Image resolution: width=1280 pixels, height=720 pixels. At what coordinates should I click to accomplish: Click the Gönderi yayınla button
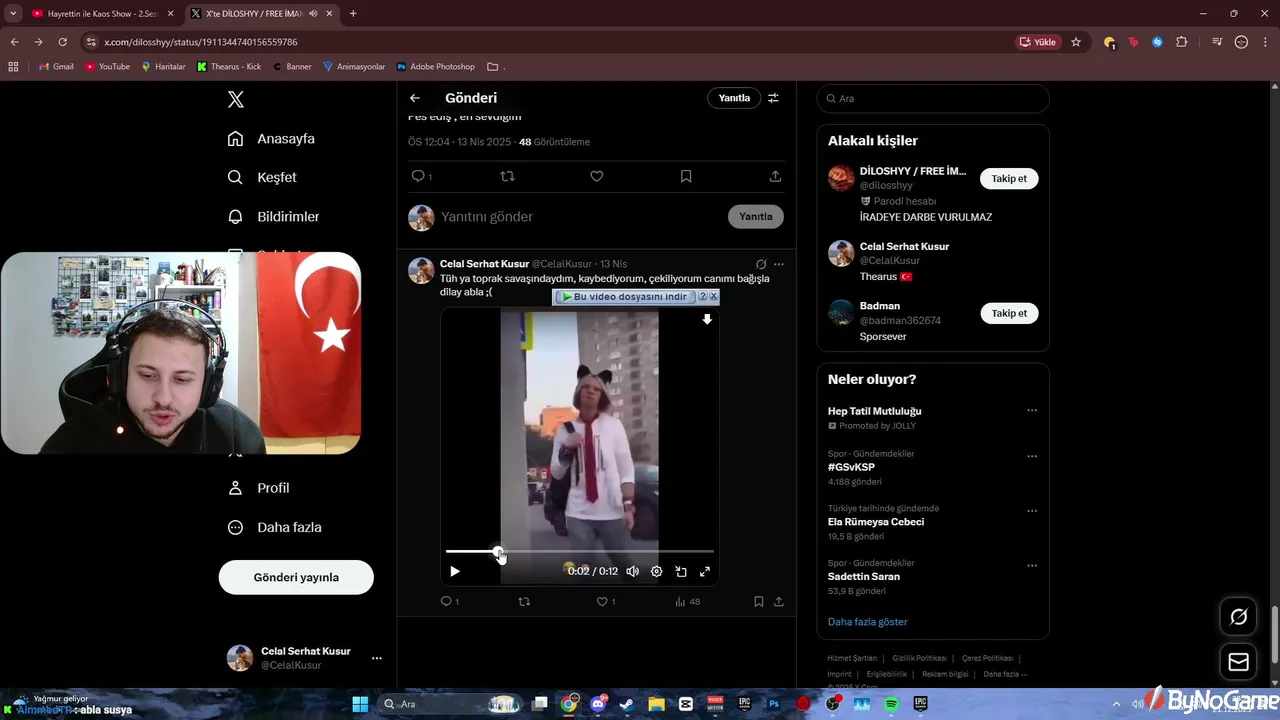click(x=296, y=577)
